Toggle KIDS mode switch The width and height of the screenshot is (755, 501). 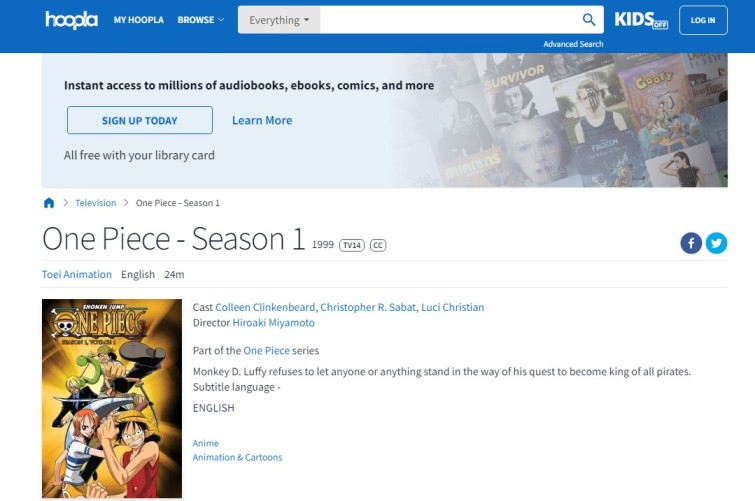pos(641,20)
